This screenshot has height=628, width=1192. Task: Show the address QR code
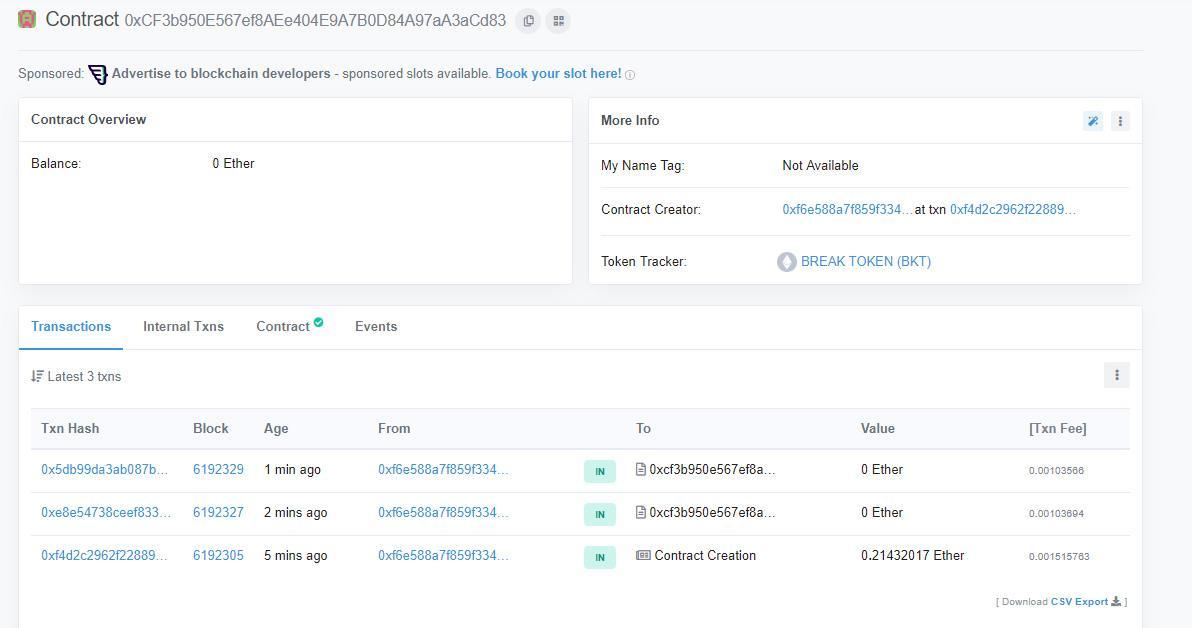click(x=559, y=21)
